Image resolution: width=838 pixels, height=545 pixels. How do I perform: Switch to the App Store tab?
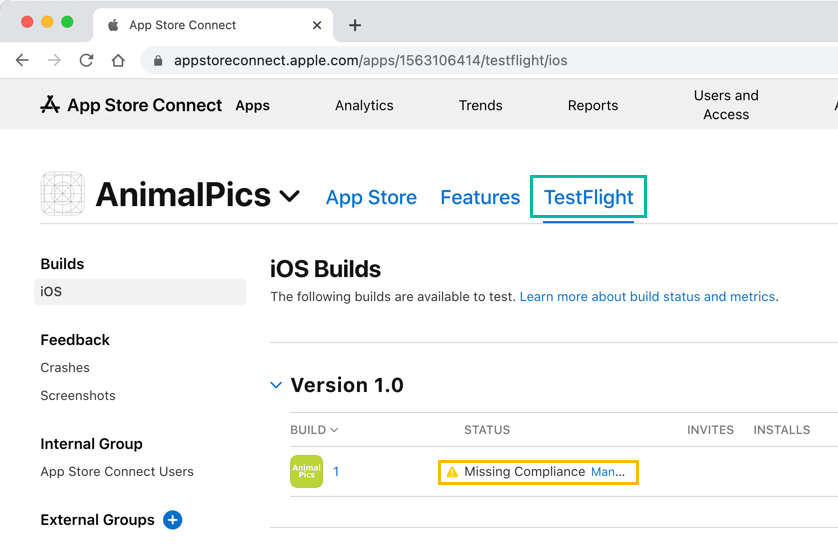(371, 197)
